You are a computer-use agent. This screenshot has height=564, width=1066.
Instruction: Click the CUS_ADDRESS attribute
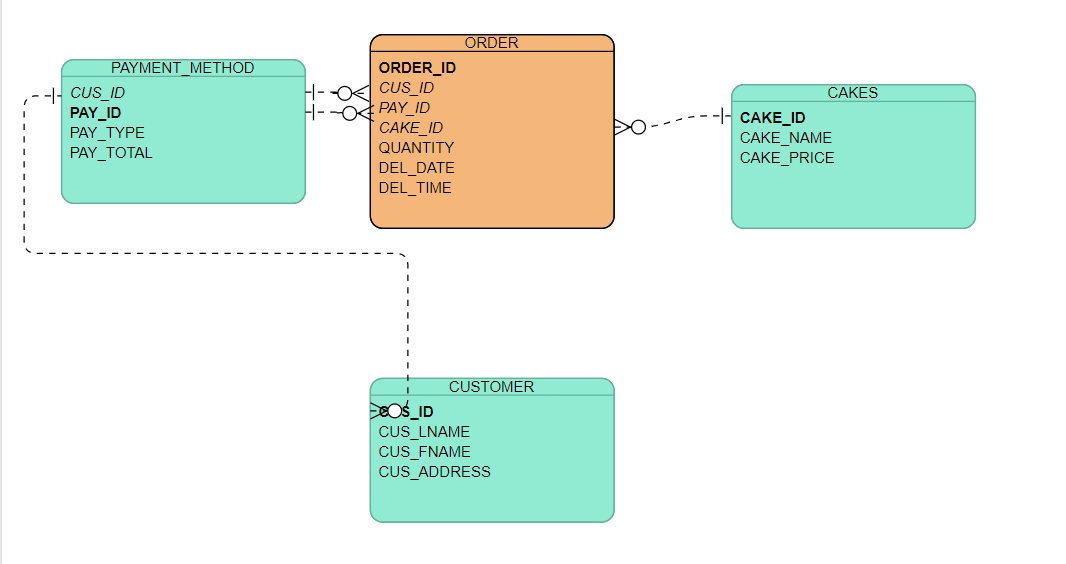coord(434,472)
